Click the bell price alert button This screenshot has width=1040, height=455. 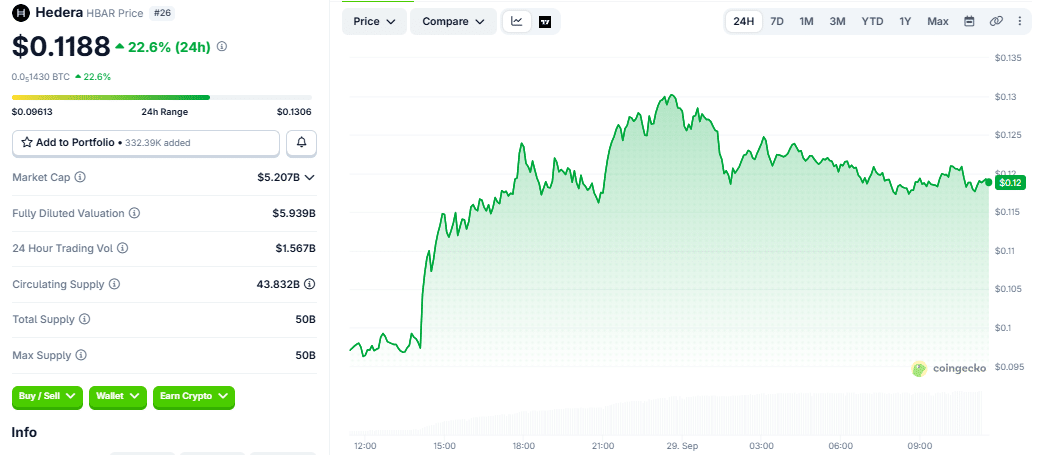tap(301, 143)
